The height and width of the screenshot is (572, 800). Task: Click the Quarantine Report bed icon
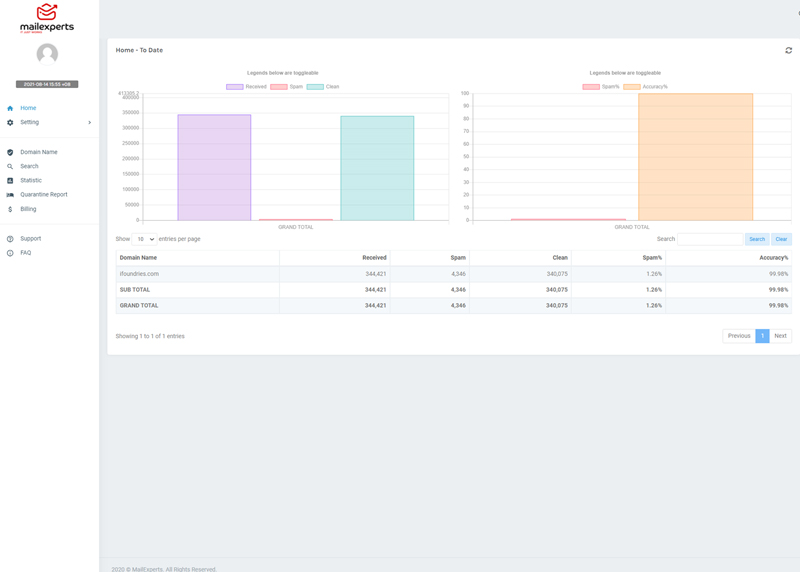[10, 195]
